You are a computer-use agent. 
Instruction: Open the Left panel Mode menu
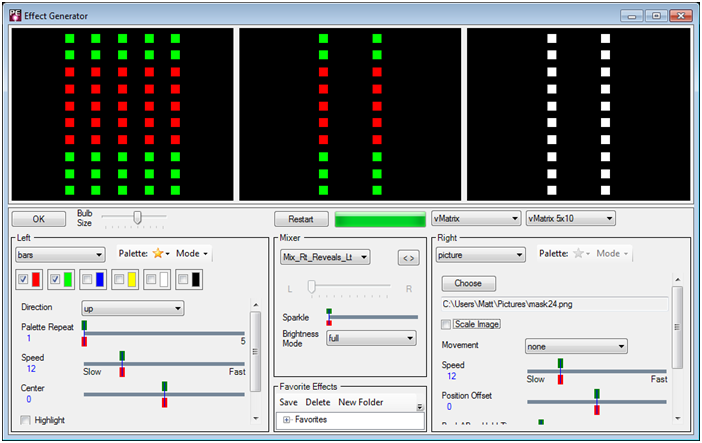(x=190, y=254)
